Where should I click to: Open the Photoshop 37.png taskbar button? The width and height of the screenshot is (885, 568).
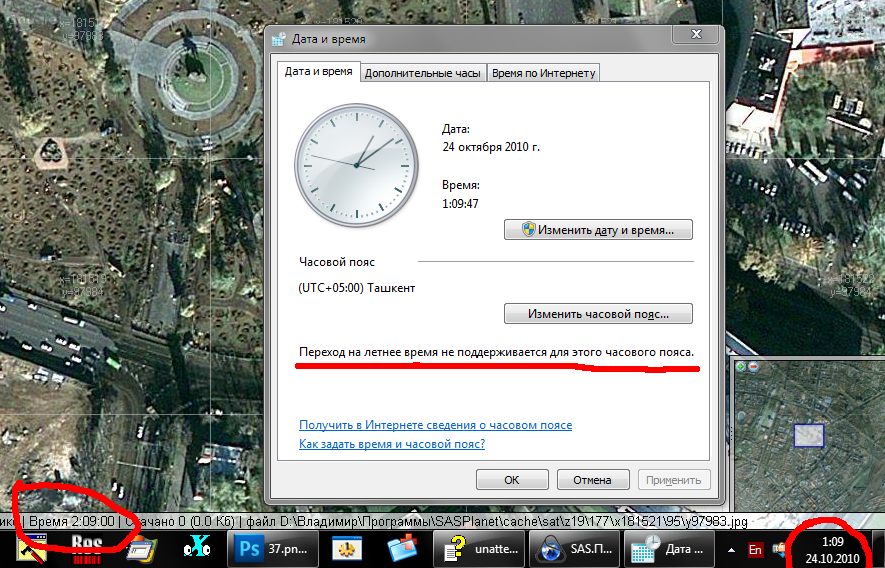pos(273,549)
